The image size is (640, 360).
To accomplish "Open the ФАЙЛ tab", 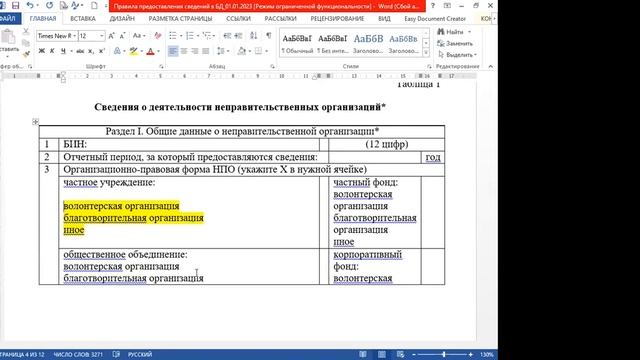I will (x=9, y=19).
